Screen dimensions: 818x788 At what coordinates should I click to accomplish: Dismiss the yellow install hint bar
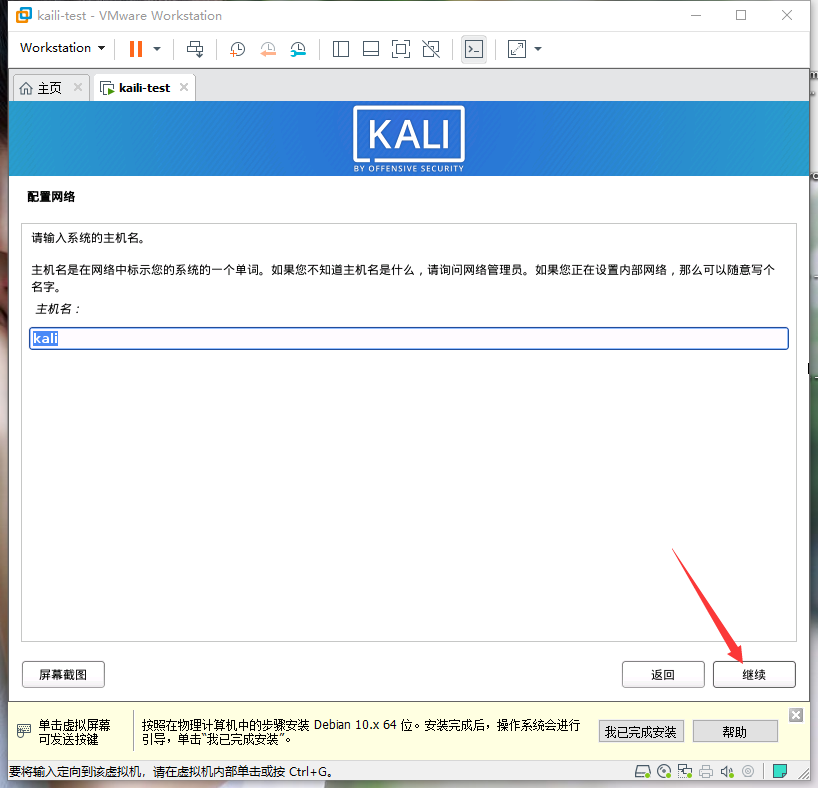[x=796, y=715]
